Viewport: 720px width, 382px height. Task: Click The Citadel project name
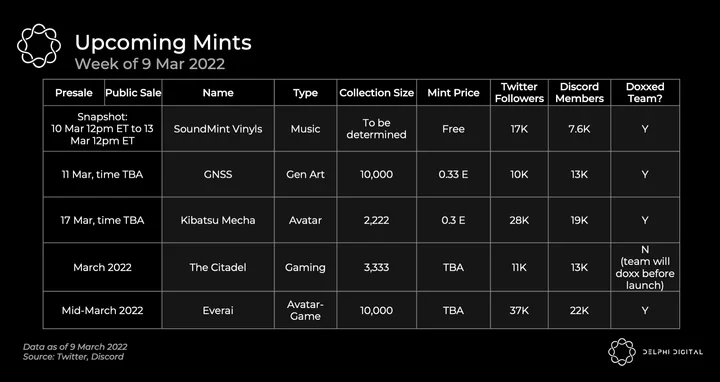click(x=218, y=267)
